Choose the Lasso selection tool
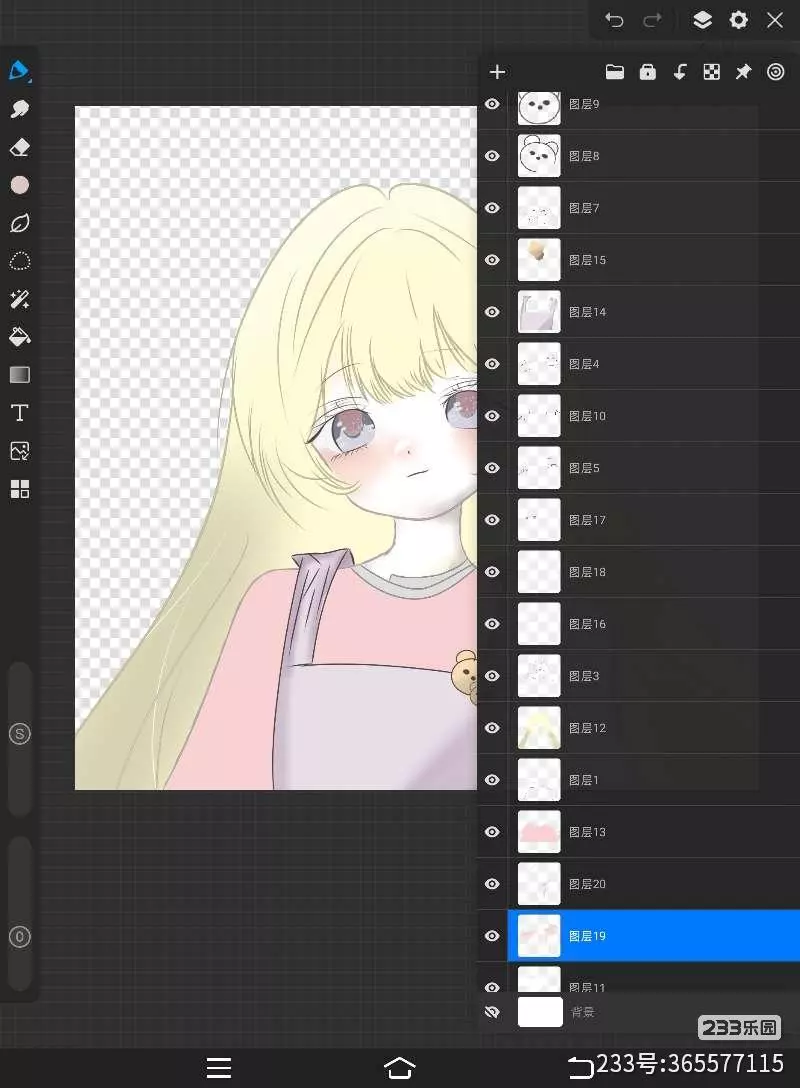The width and height of the screenshot is (800, 1088). tap(19, 261)
